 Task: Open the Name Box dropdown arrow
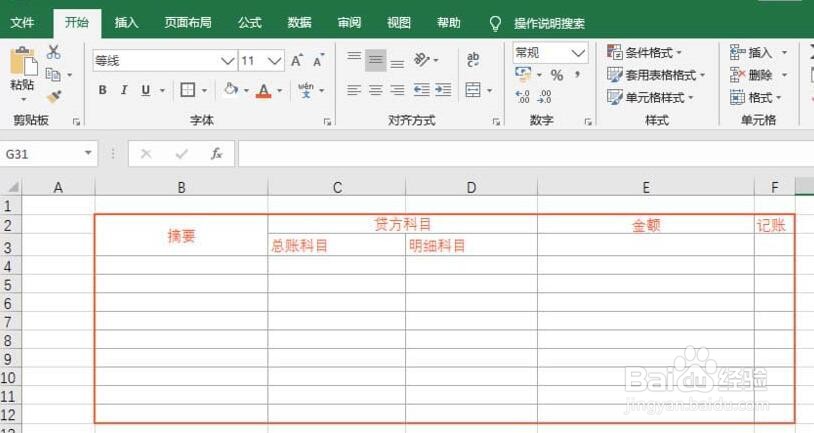[88, 153]
